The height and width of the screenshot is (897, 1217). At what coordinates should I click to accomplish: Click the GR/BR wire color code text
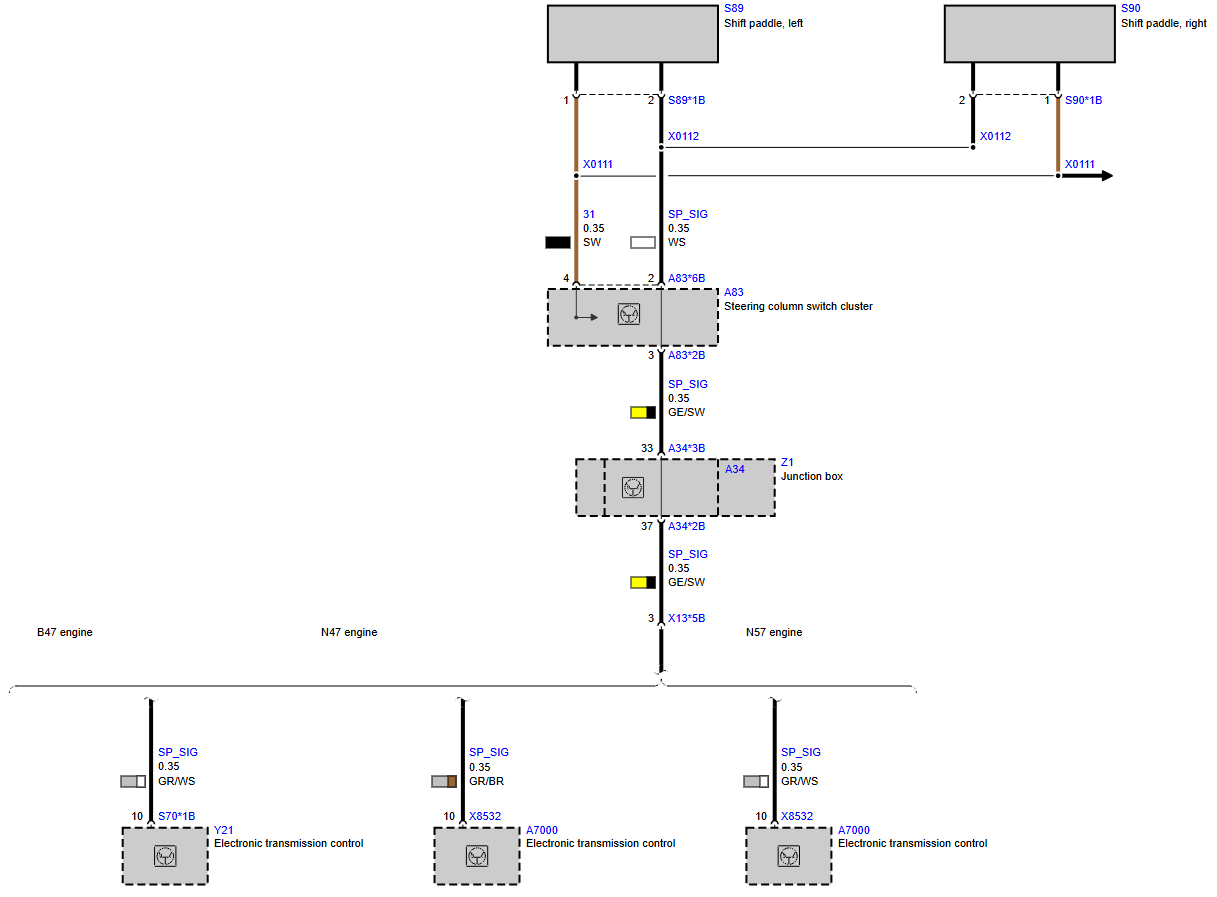[487, 781]
